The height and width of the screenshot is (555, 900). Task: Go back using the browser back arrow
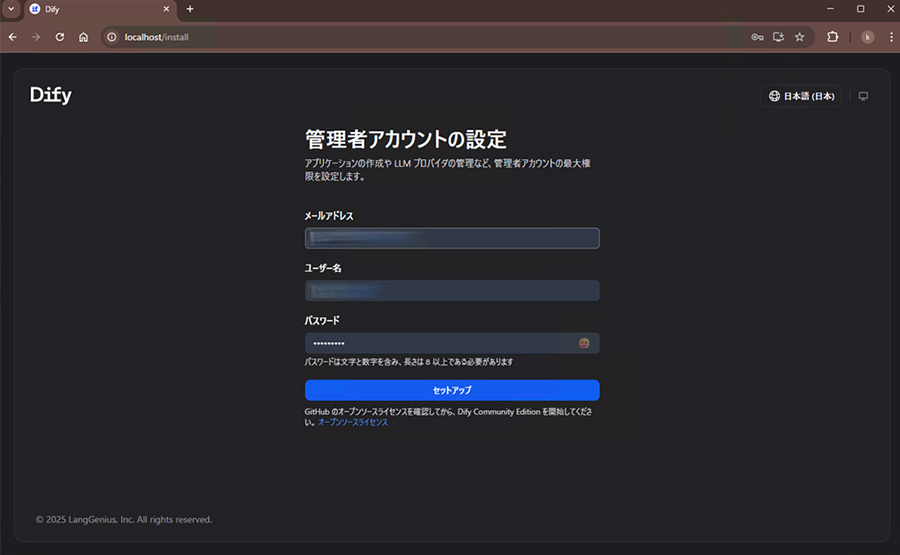pos(13,37)
